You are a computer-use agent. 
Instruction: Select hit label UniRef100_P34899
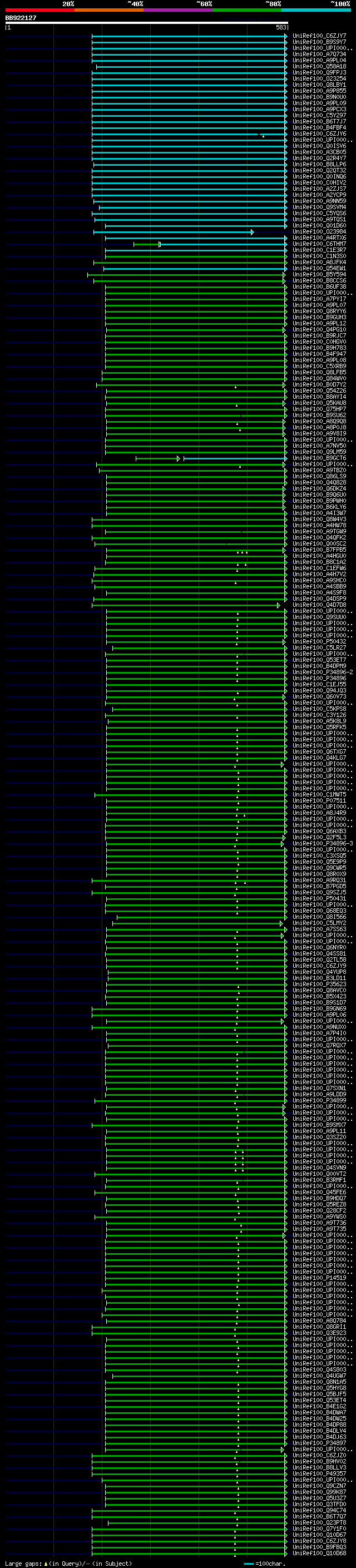[319, 1101]
